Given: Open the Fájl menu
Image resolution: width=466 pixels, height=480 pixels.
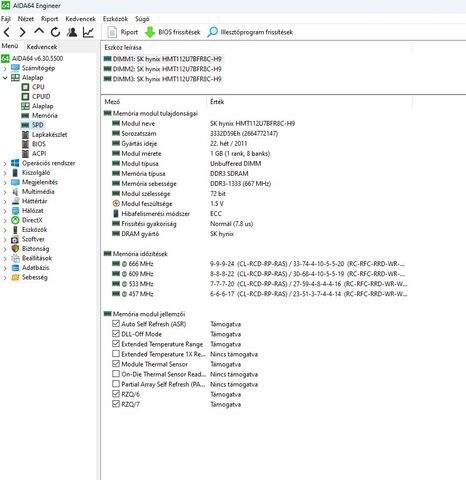Looking at the screenshot, I should [x=6, y=19].
